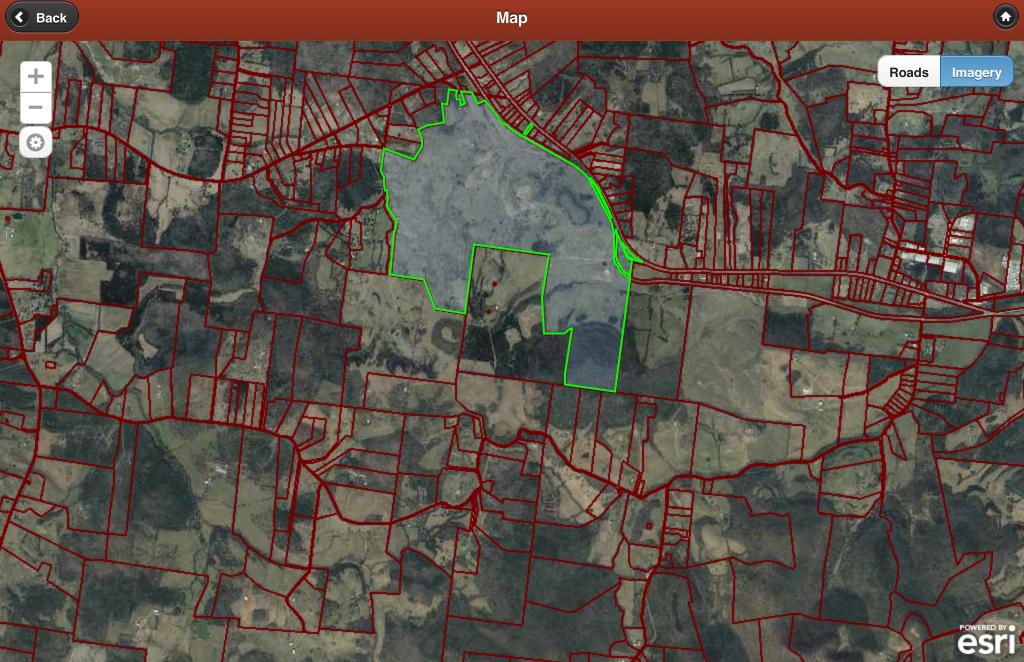Image resolution: width=1024 pixels, height=662 pixels.
Task: Click the 'Powered by' text above esri
Action: click(985, 628)
